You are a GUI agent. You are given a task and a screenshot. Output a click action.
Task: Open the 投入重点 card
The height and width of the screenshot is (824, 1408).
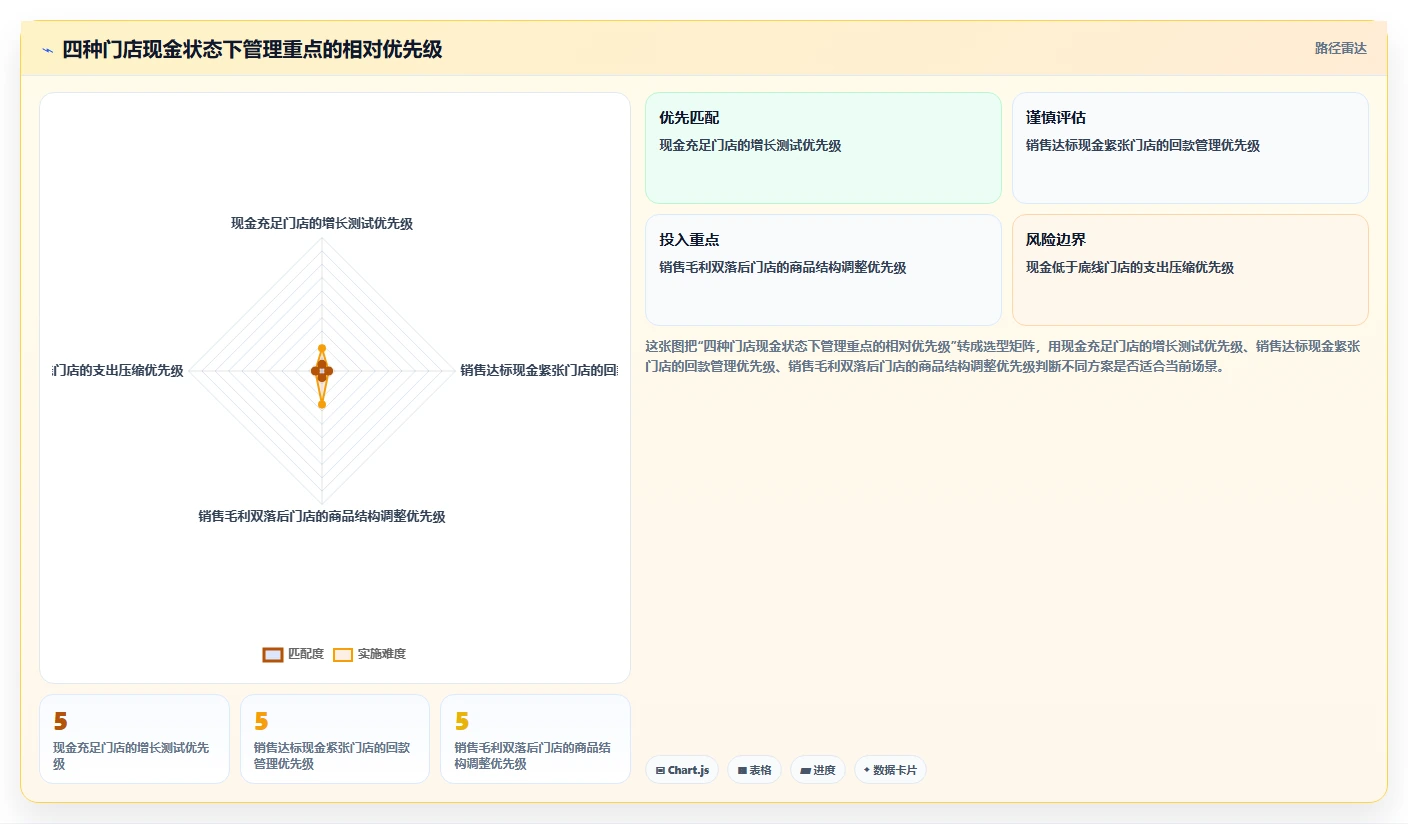click(823, 270)
